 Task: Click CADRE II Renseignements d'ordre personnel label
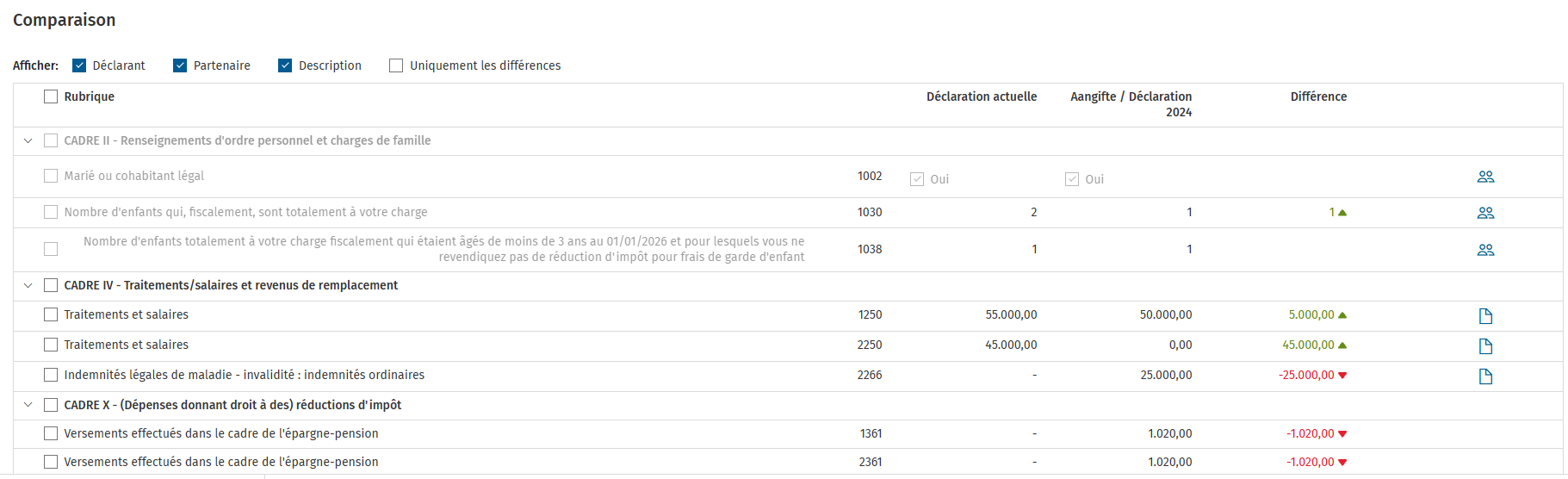247,140
